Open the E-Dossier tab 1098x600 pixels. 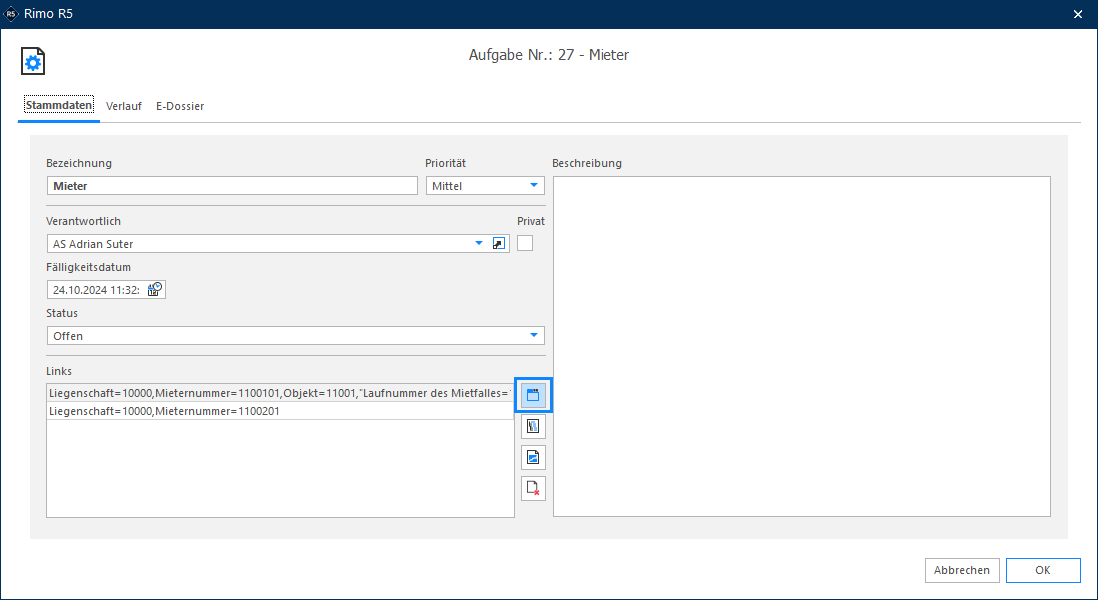tap(180, 106)
